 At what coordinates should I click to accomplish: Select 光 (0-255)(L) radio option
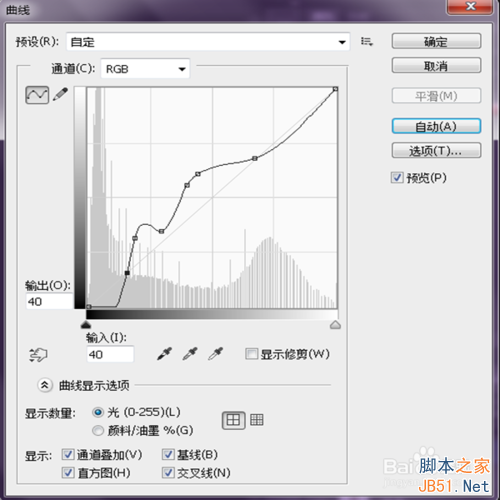(98, 412)
